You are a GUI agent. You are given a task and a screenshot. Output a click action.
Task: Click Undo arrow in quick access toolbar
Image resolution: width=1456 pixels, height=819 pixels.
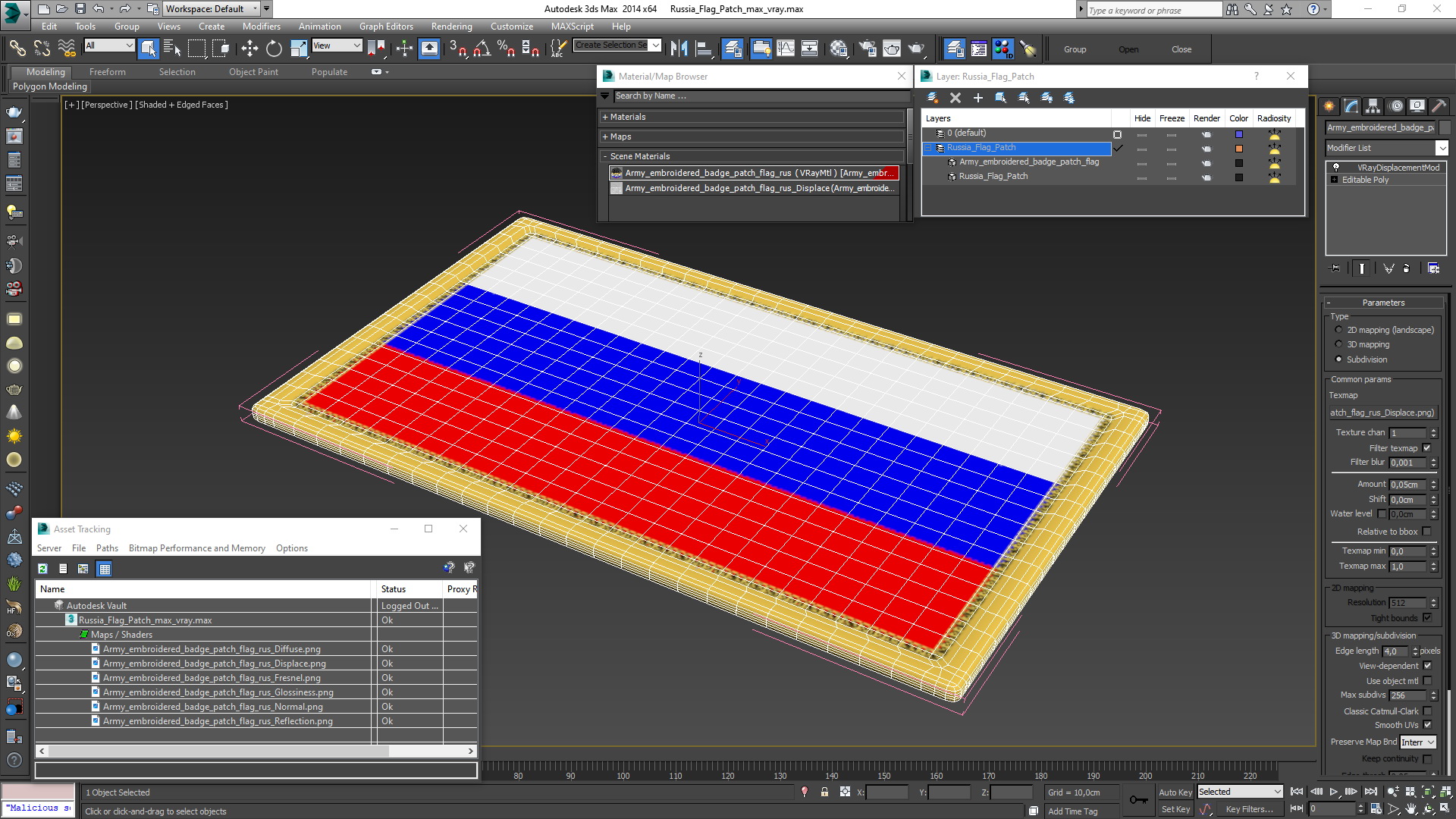click(x=99, y=9)
